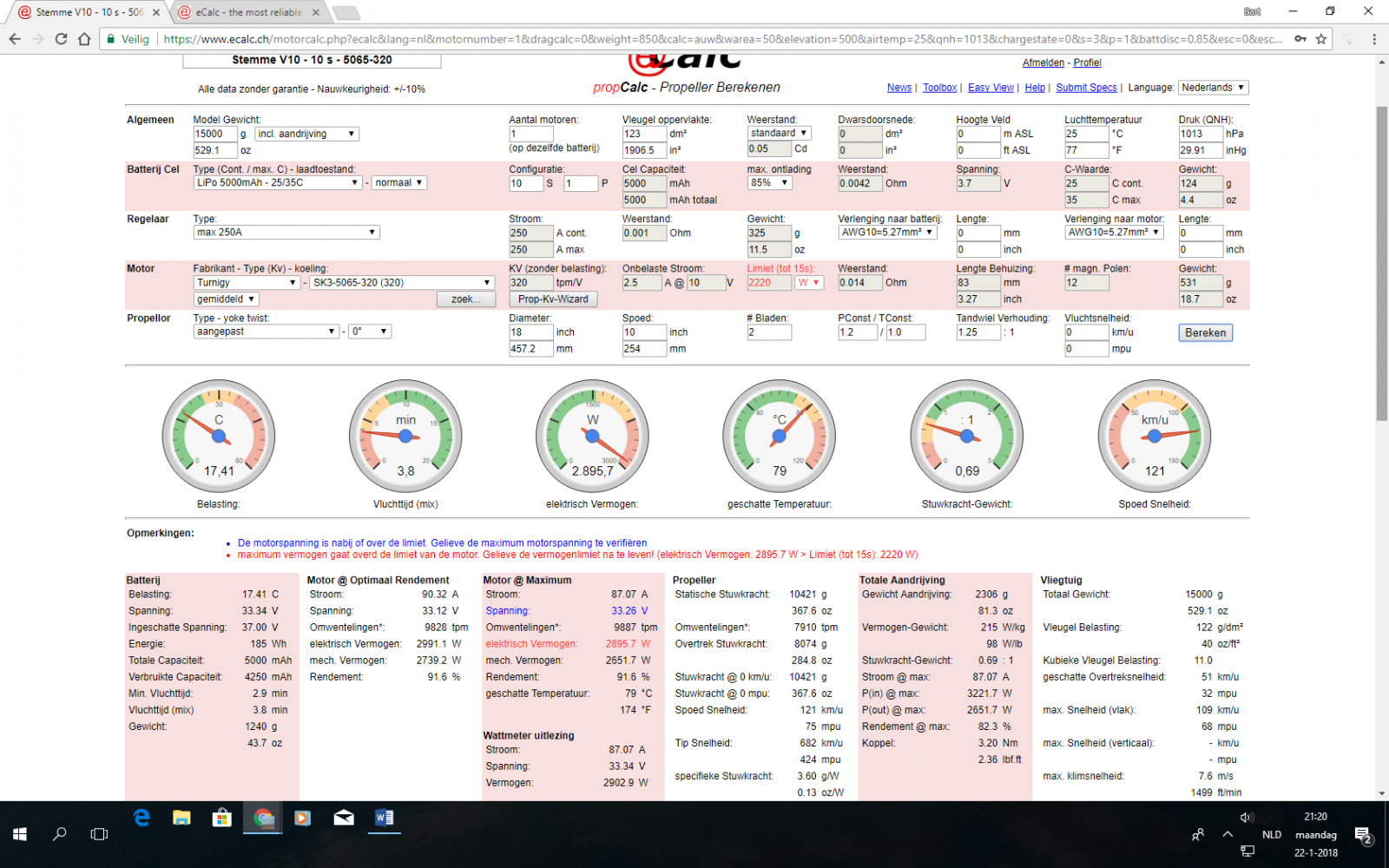This screenshot has width=1389, height=868.
Task: Click the Tandwiel Verhouding 1.25 field
Action: click(978, 332)
